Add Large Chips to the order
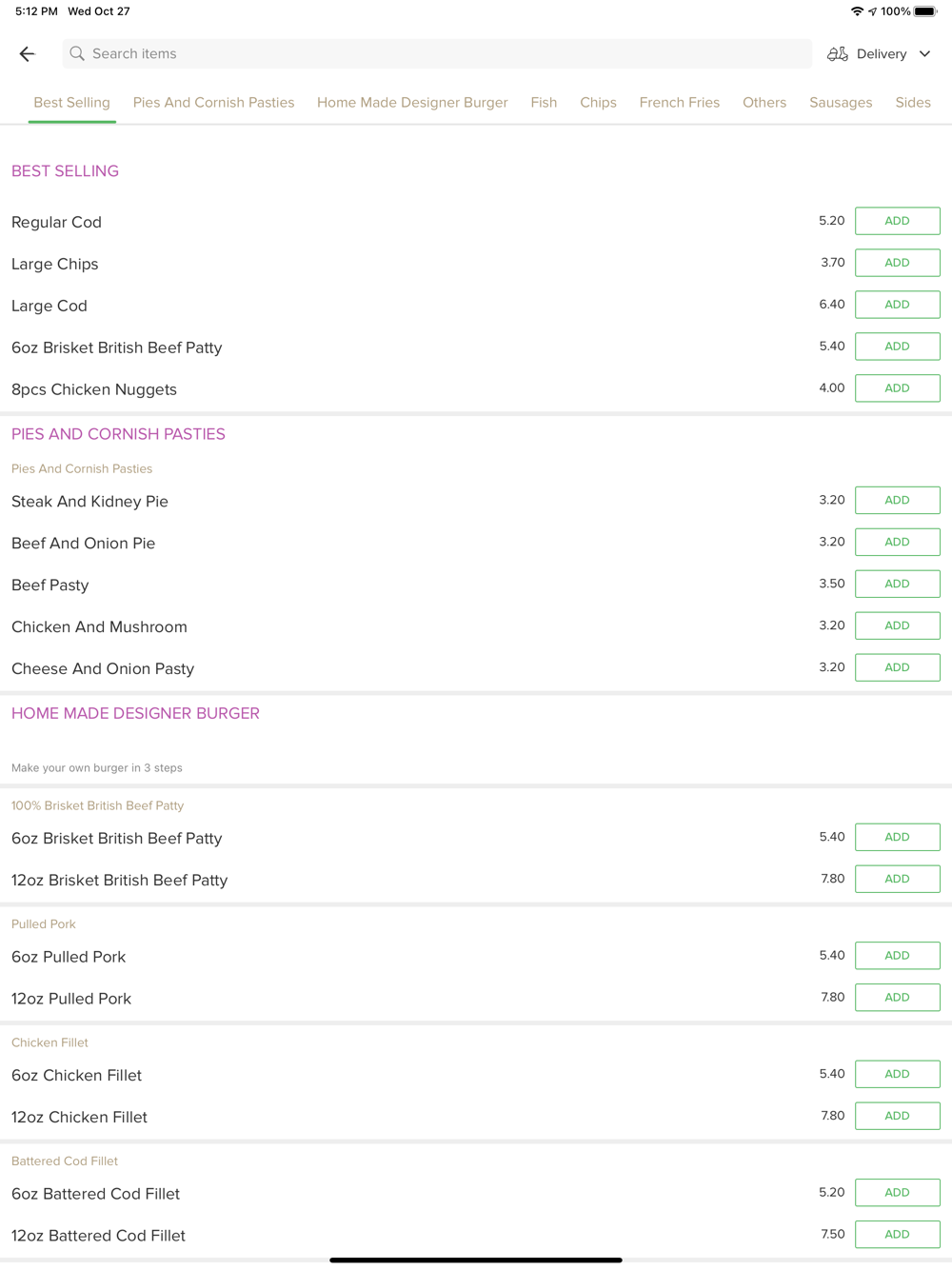 tap(897, 263)
